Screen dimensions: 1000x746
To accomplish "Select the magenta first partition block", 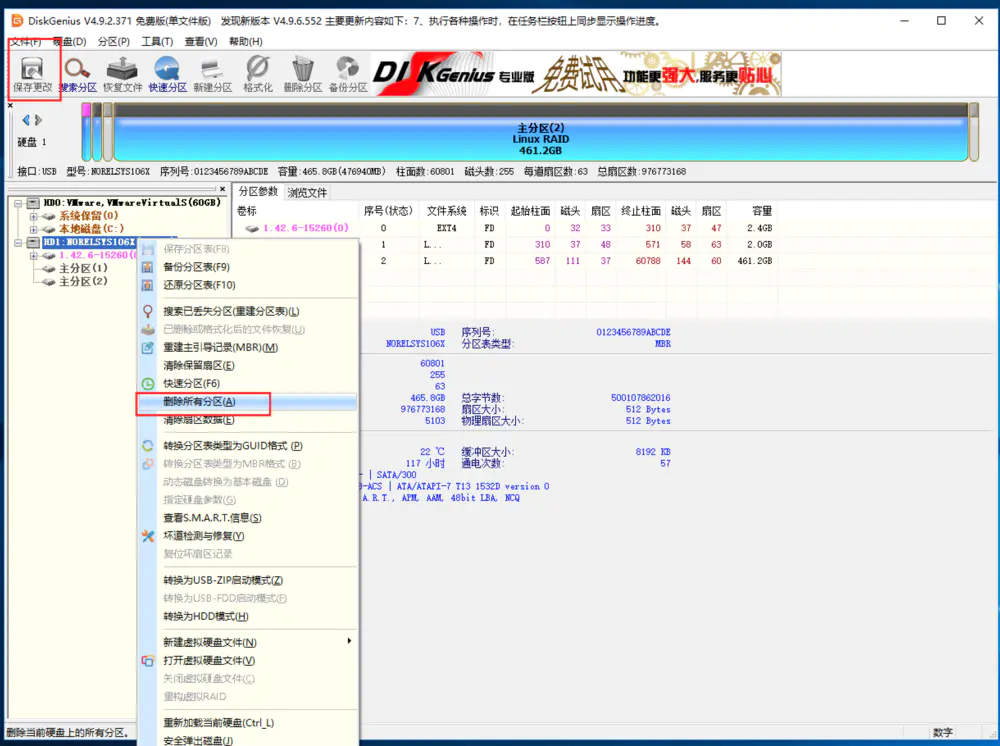I will point(86,133).
